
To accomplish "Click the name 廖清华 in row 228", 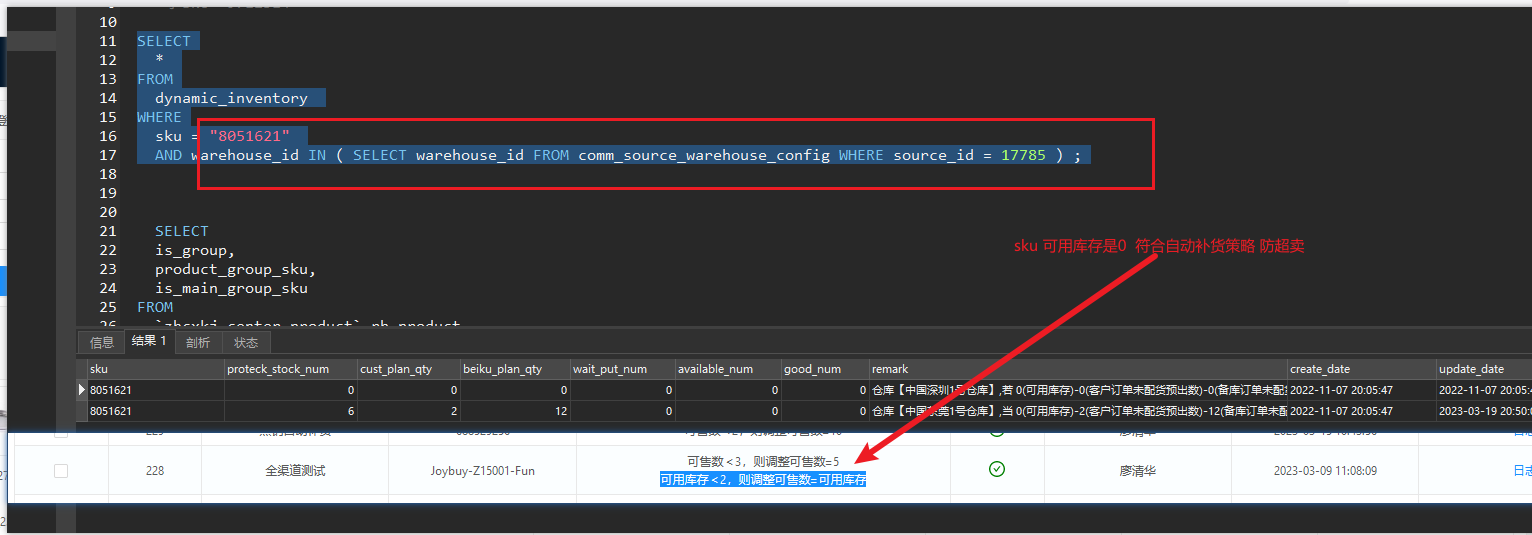I will pyautogui.click(x=1136, y=470).
